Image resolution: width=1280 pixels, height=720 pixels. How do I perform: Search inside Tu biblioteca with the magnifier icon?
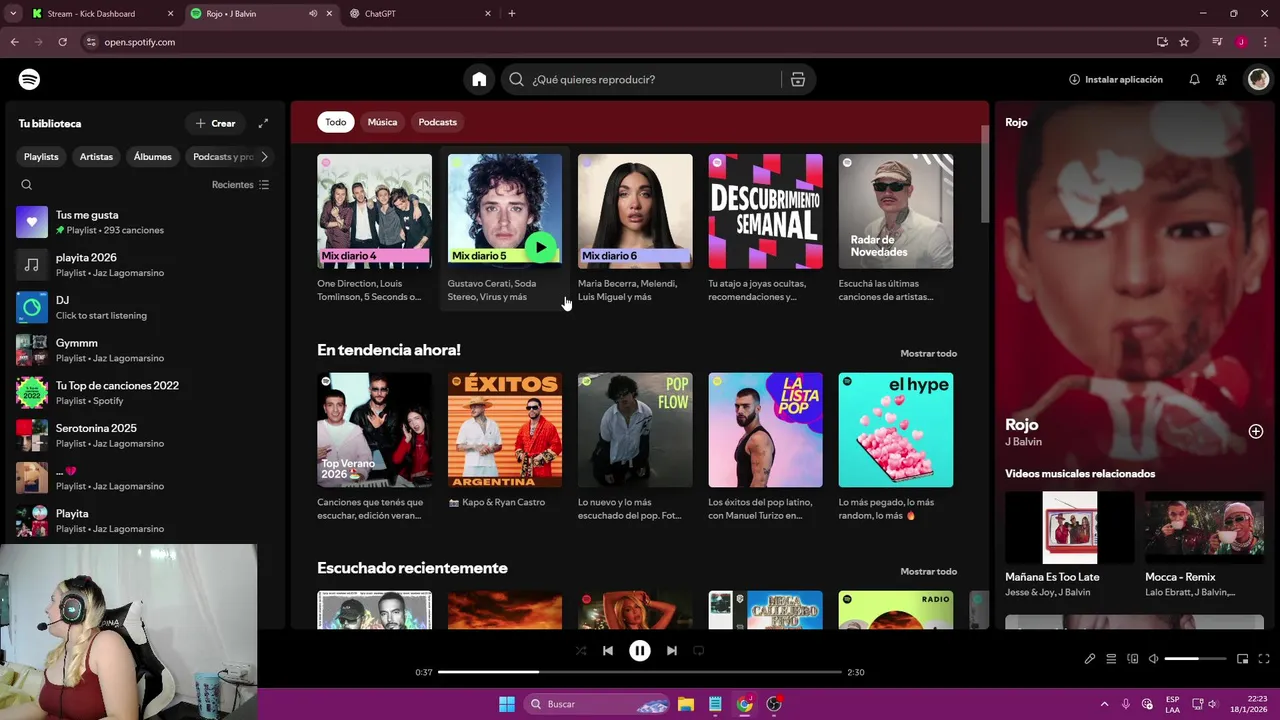(27, 185)
